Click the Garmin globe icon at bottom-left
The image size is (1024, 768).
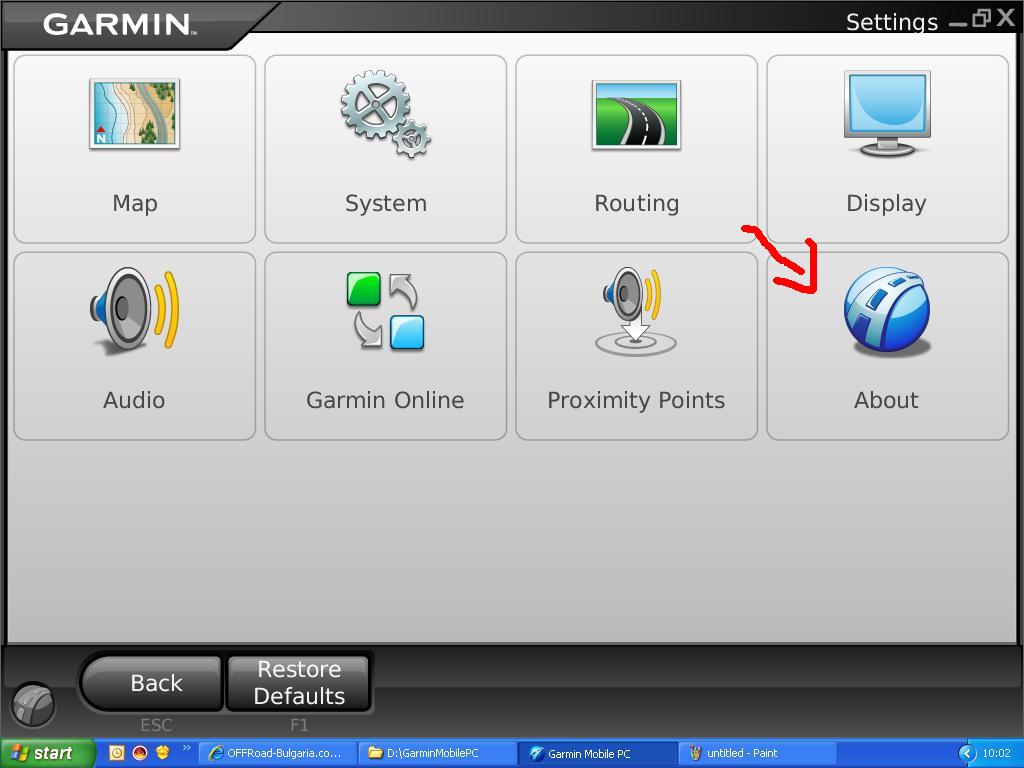click(33, 705)
